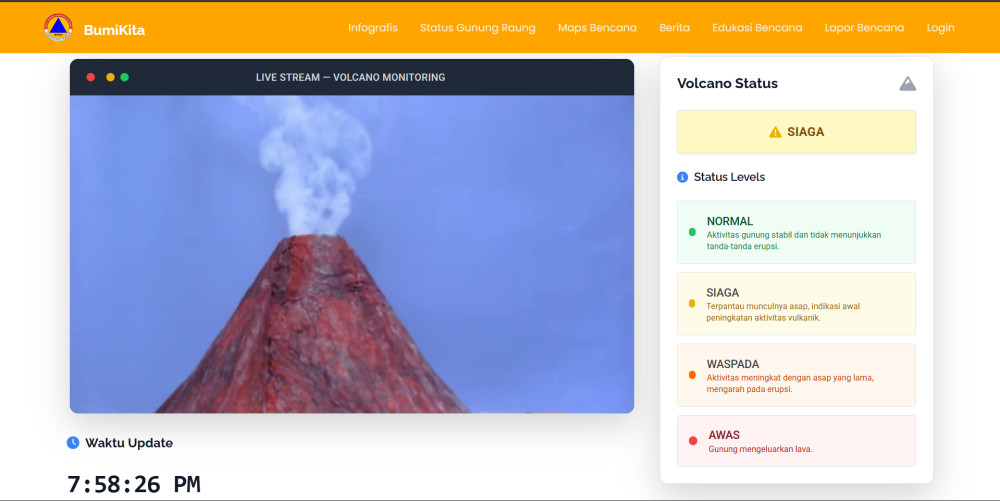Open the Infografis menu item
The height and width of the screenshot is (501, 1000).
coord(373,28)
